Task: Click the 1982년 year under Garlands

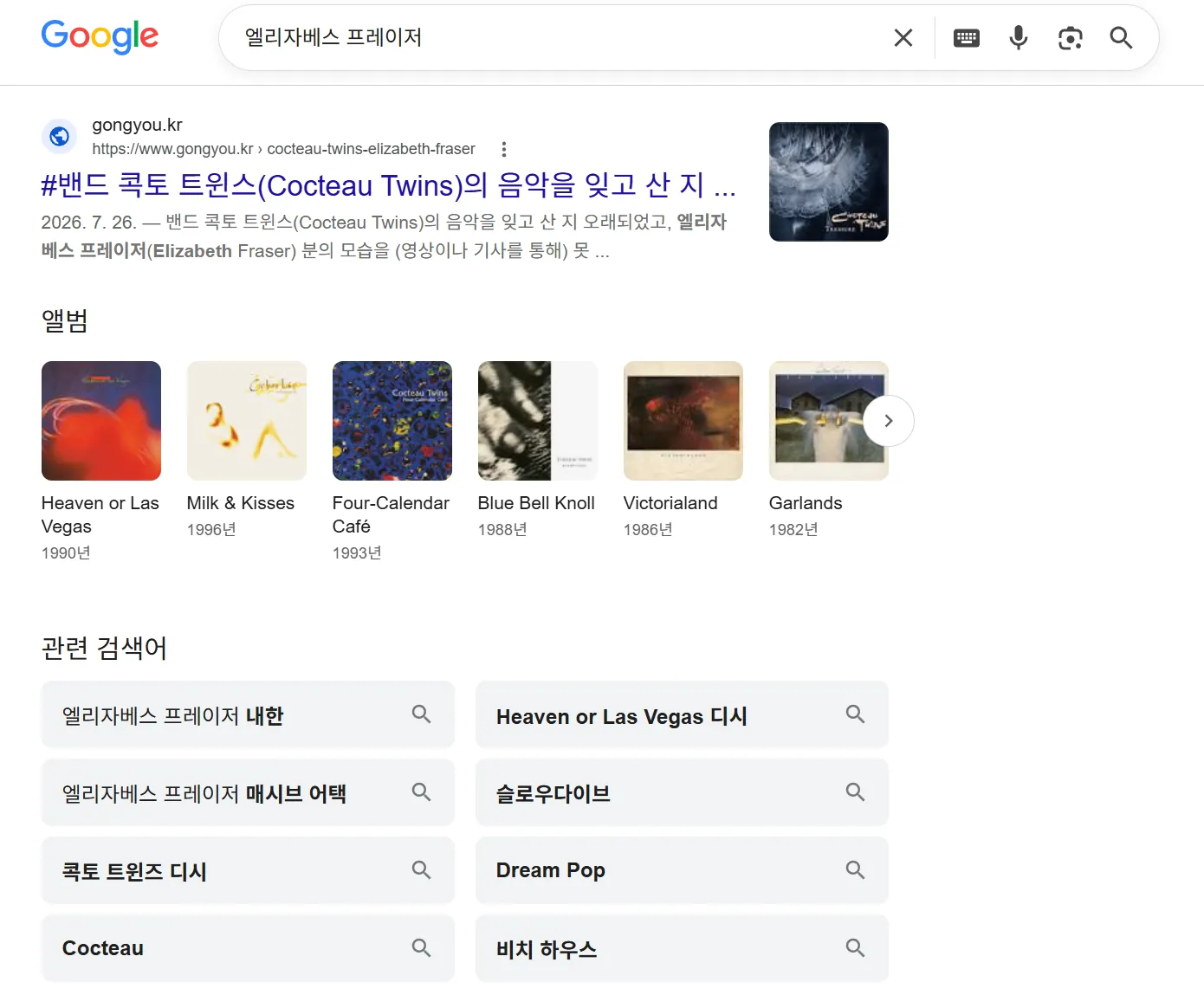Action: [x=793, y=529]
